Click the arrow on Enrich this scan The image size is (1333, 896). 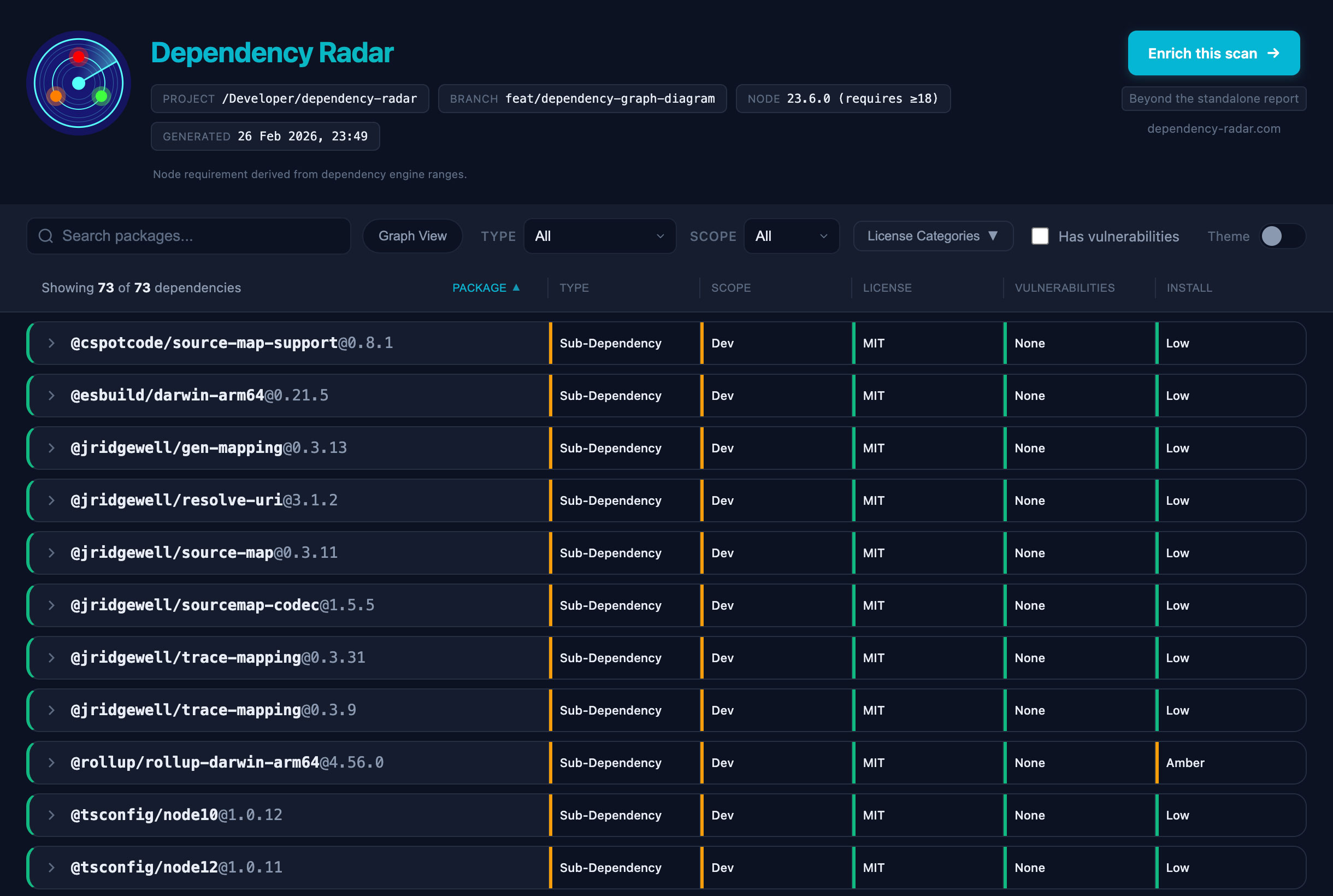[x=1273, y=53]
